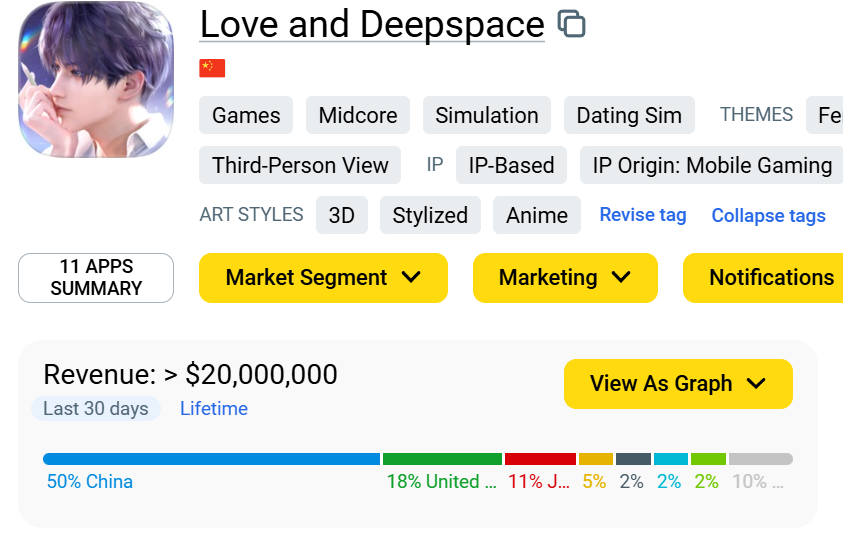Expand the Marketing dropdown

pyautogui.click(x=565, y=278)
